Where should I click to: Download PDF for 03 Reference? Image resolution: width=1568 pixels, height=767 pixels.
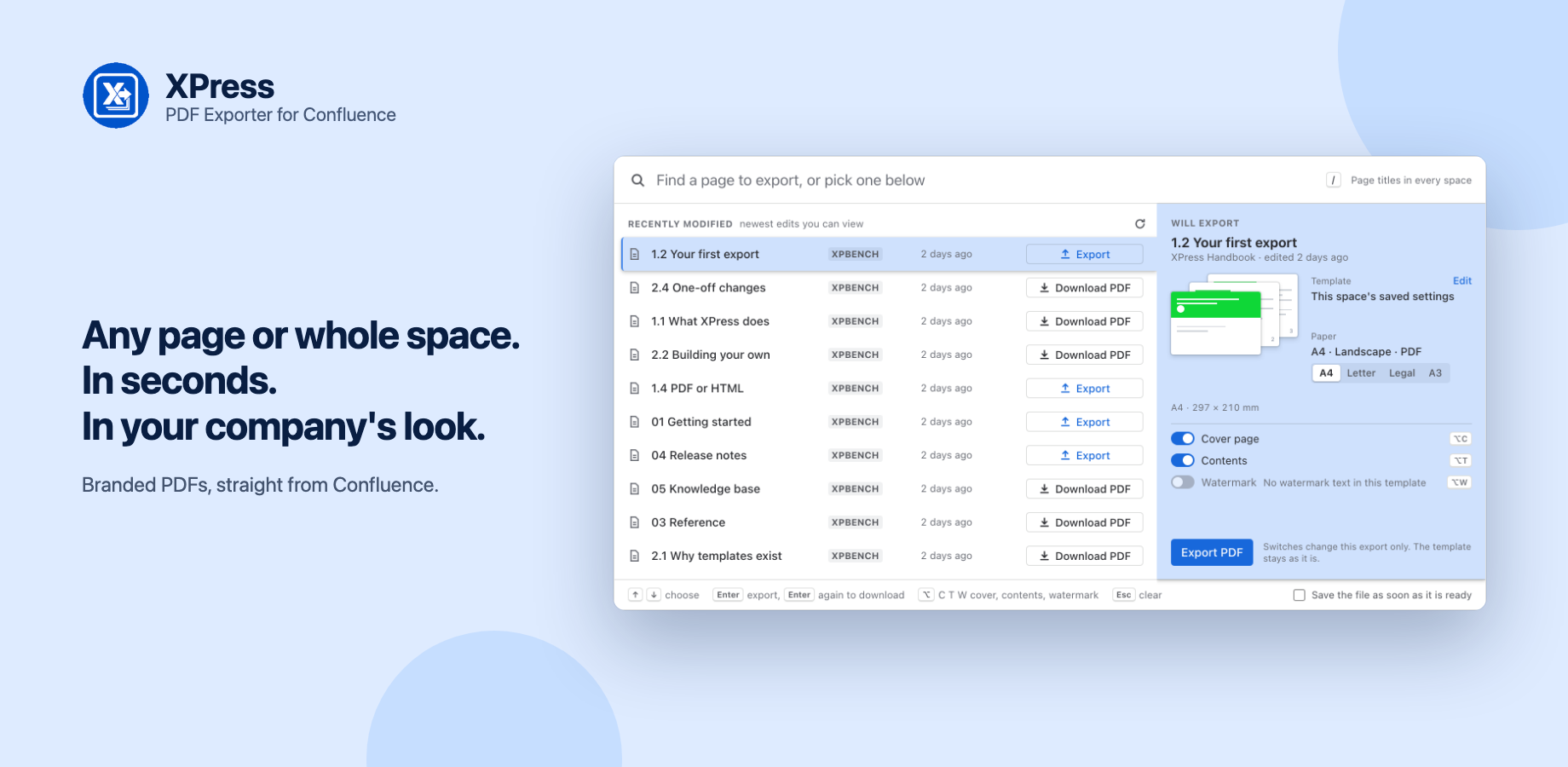[1085, 522]
